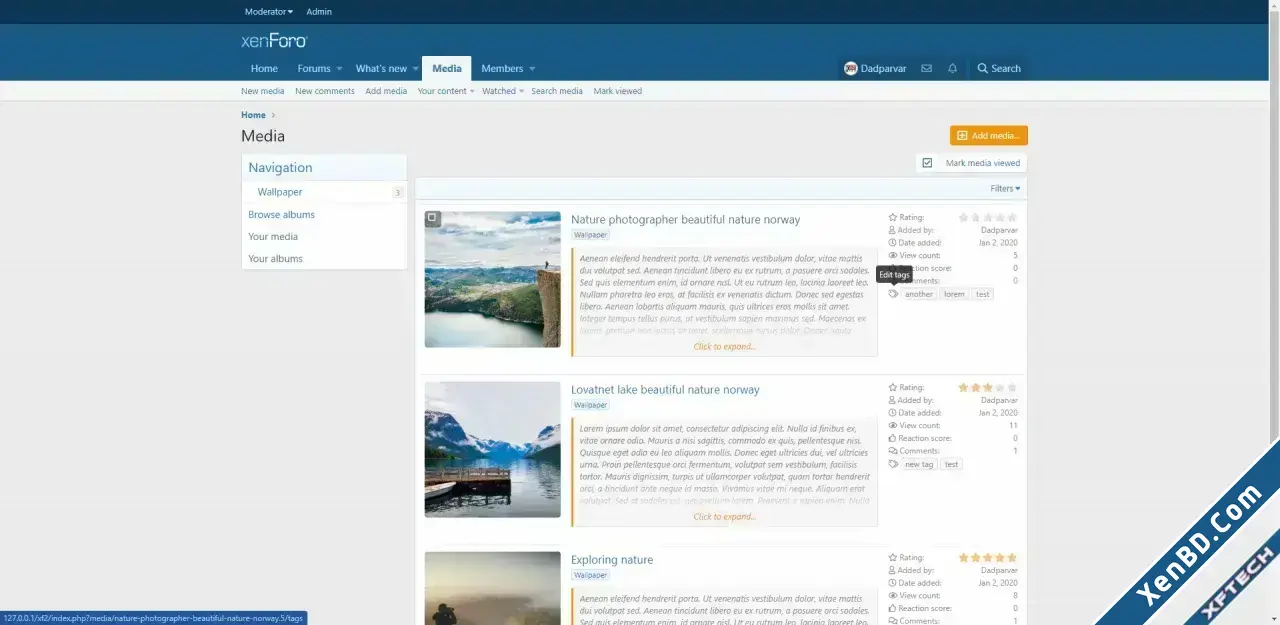The width and height of the screenshot is (1280, 625).
Task: Click 'test' tag on first media item
Action: click(x=983, y=294)
